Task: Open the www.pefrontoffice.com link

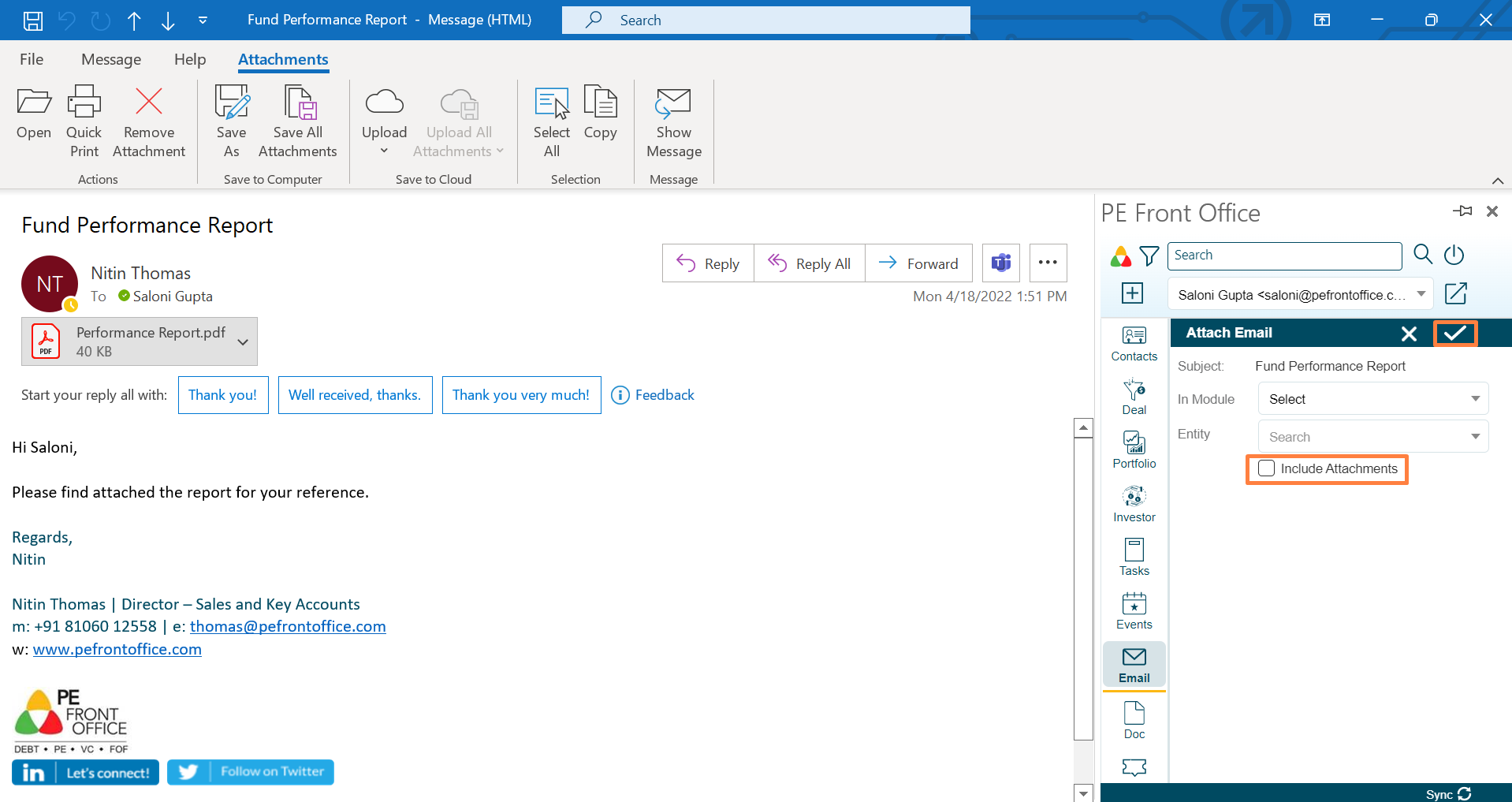Action: [x=117, y=649]
